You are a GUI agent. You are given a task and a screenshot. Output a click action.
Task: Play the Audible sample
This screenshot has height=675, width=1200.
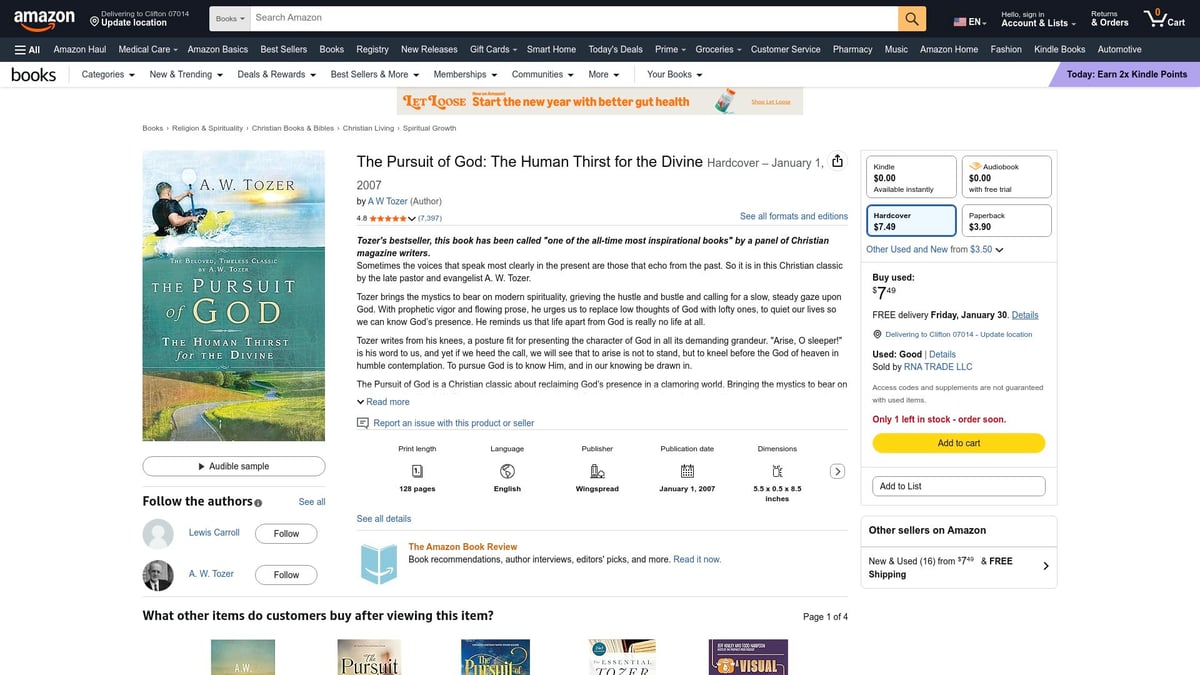(233, 466)
